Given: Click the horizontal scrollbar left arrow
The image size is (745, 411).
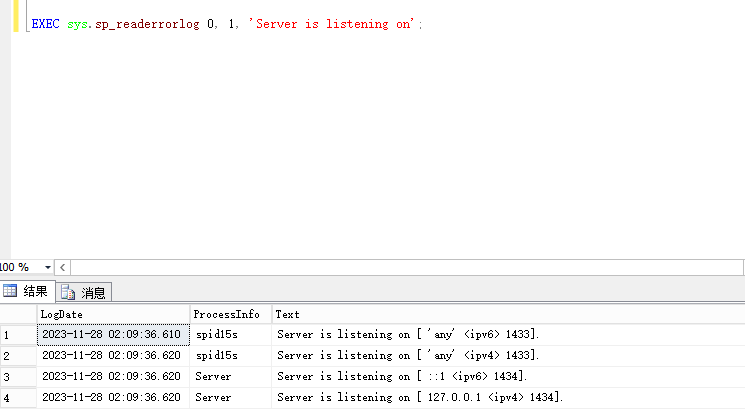Looking at the screenshot, I should [62, 268].
